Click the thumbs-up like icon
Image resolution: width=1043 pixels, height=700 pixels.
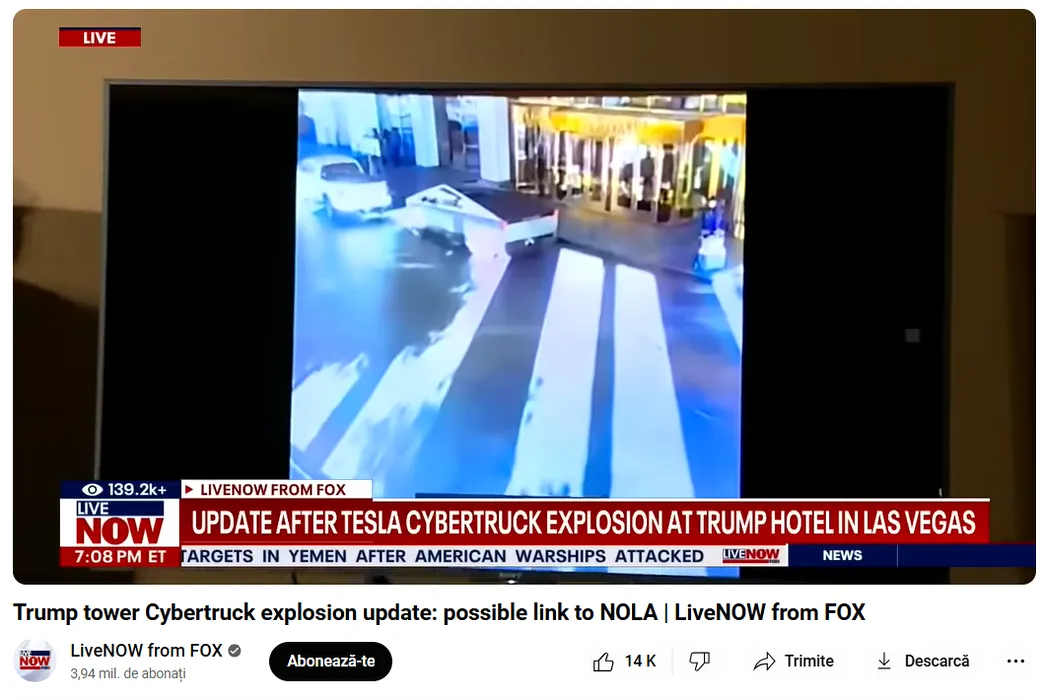[603, 661]
